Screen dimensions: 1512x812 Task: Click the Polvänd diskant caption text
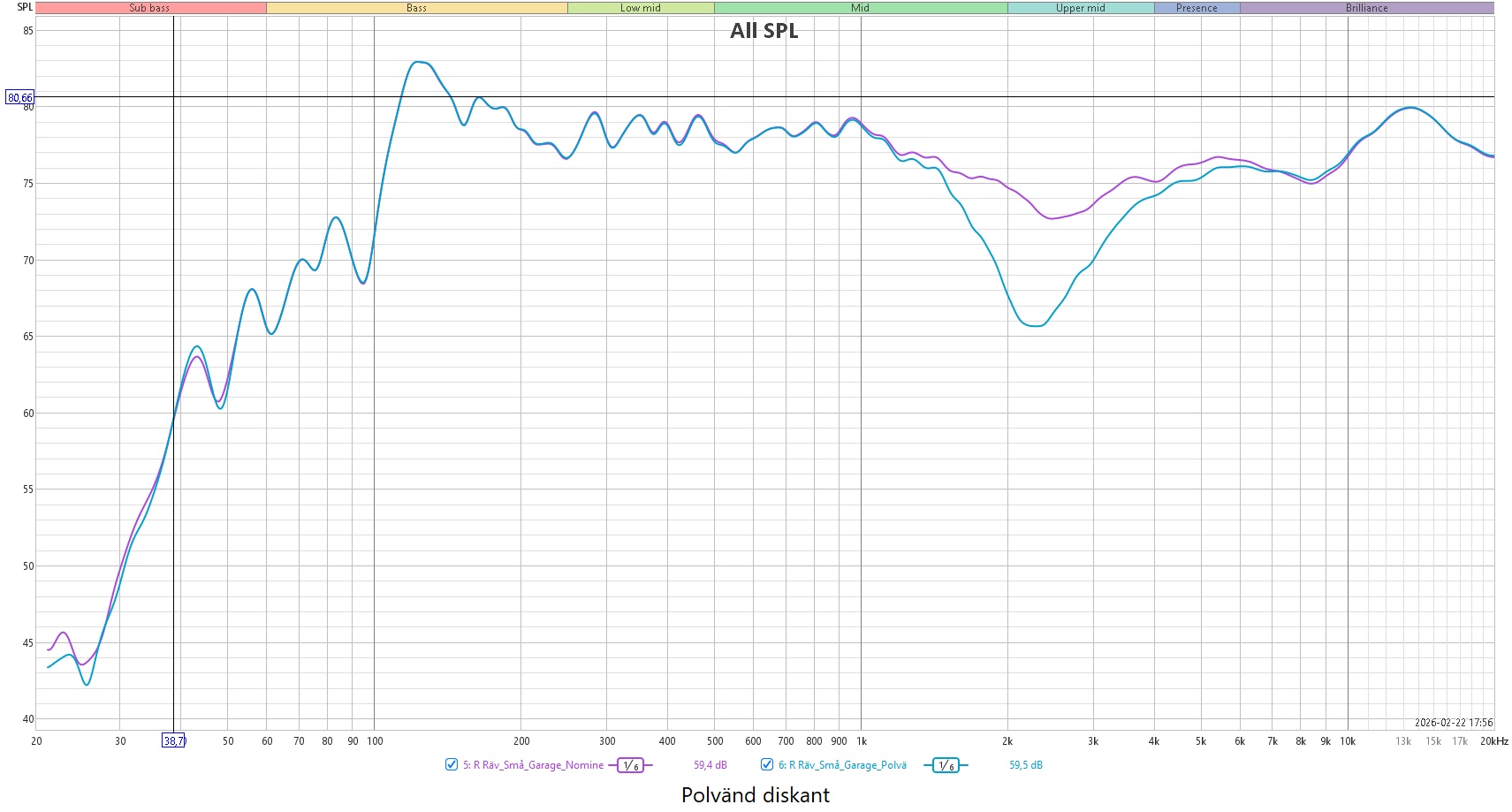(756, 795)
